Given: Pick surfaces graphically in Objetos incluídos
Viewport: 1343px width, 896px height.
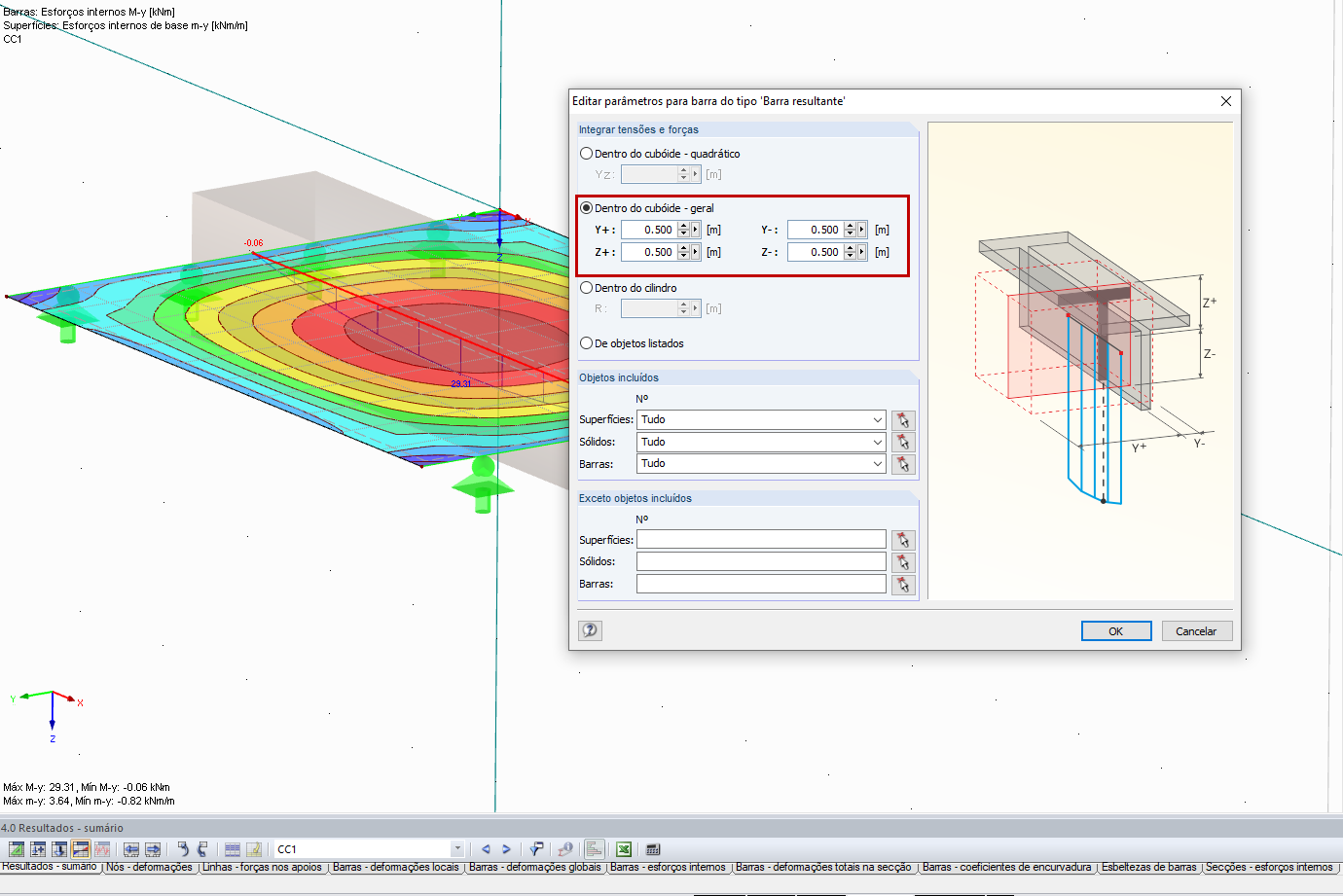Looking at the screenshot, I should click(903, 420).
